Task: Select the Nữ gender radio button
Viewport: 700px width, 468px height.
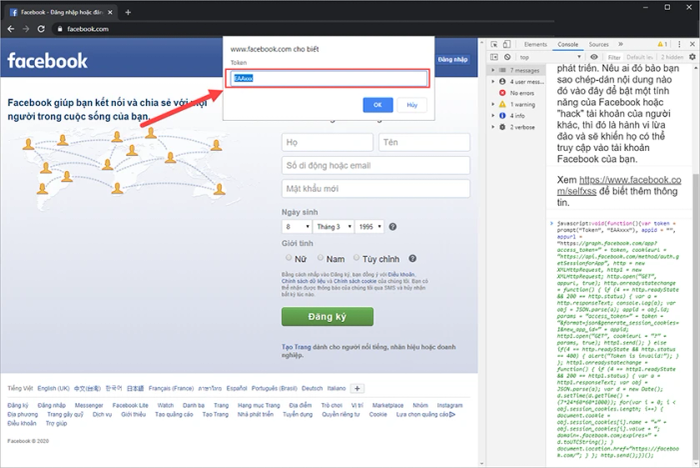Action: pos(288,258)
